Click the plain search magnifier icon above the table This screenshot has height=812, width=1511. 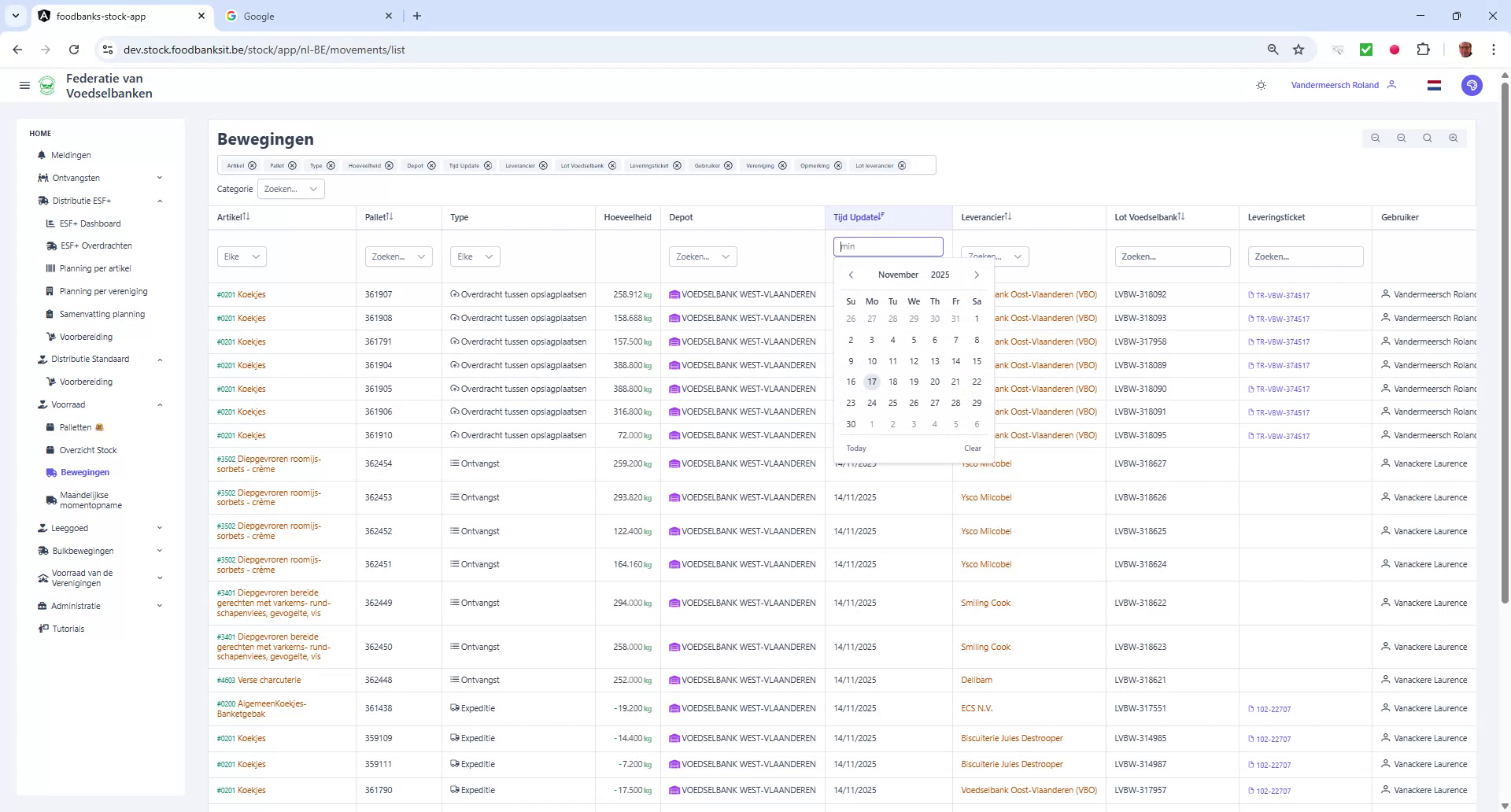[1427, 138]
